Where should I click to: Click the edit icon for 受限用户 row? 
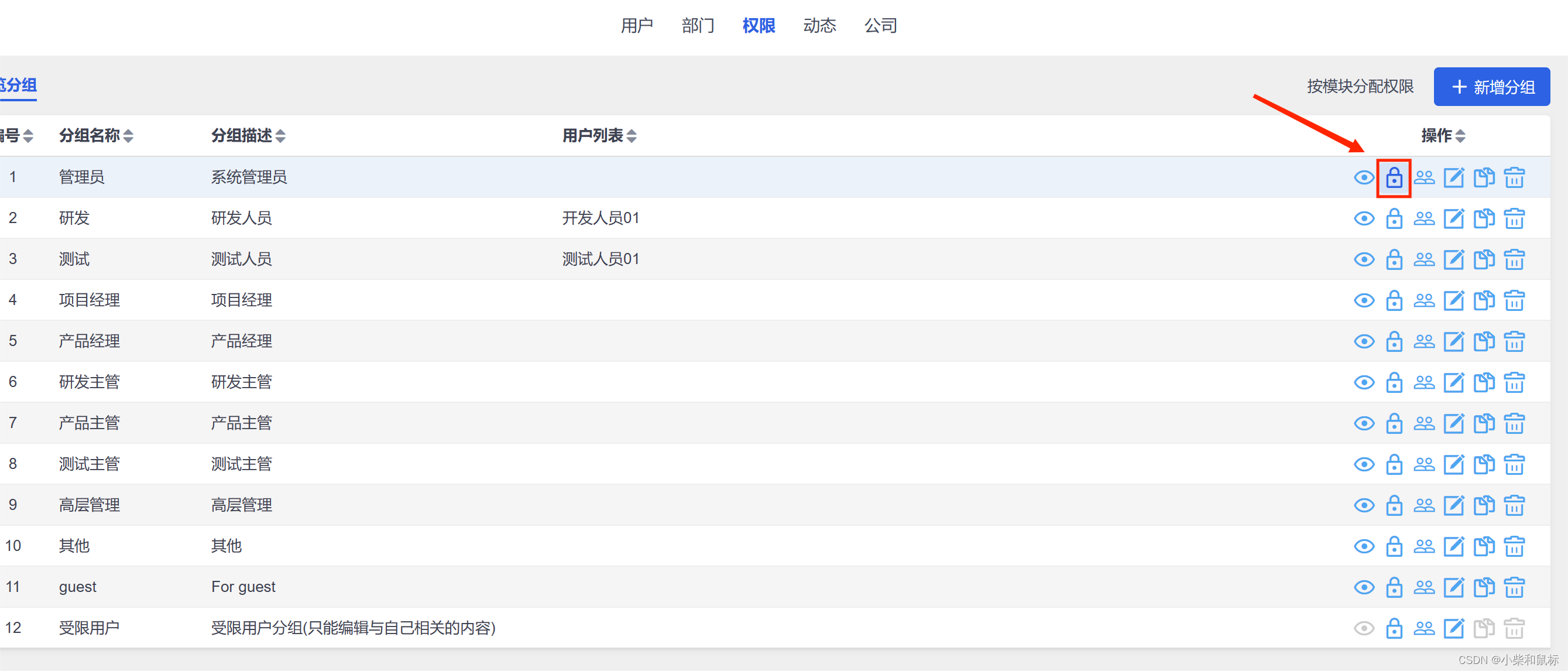(x=1453, y=628)
